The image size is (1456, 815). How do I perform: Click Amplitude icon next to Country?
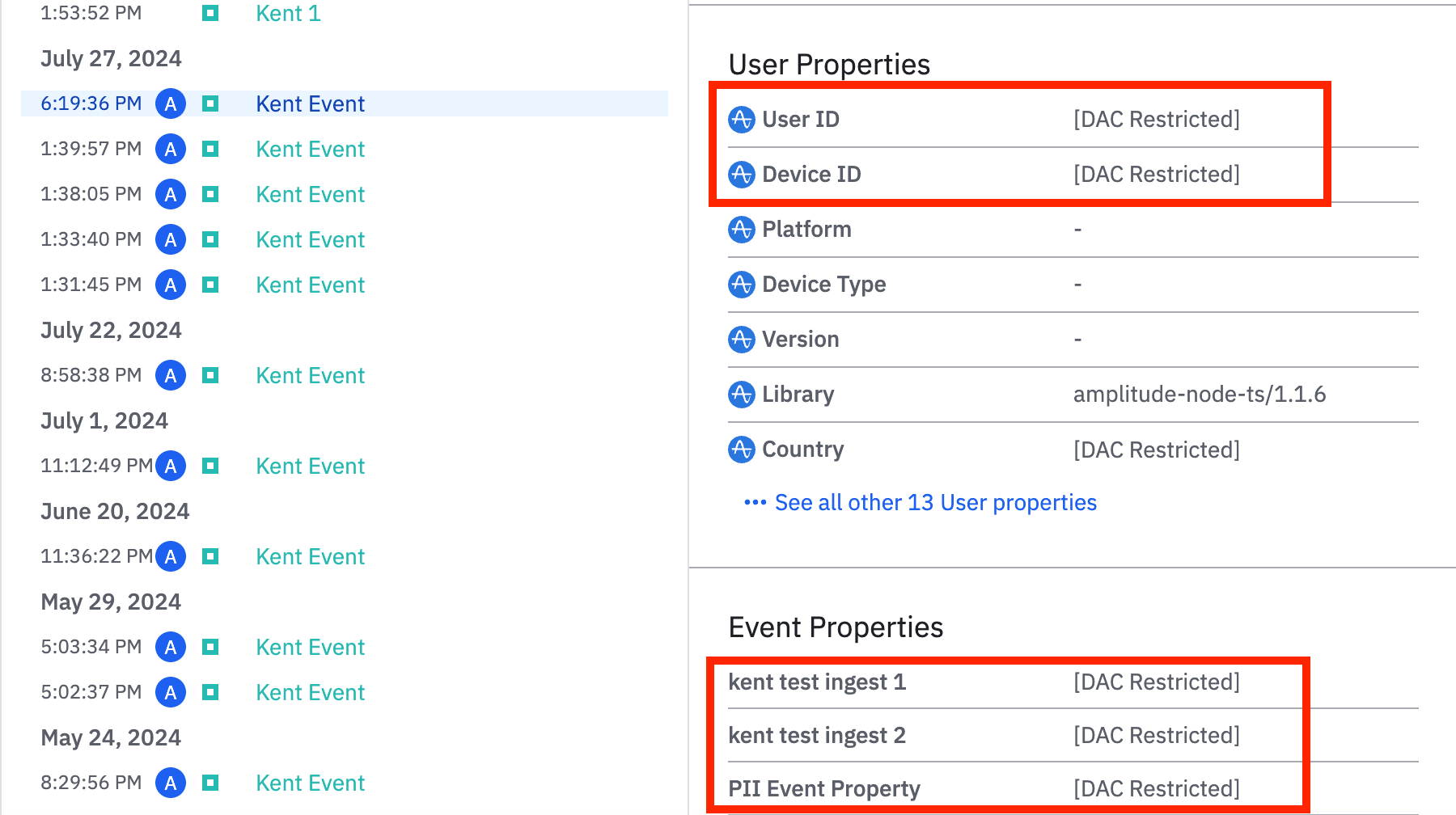tap(741, 450)
